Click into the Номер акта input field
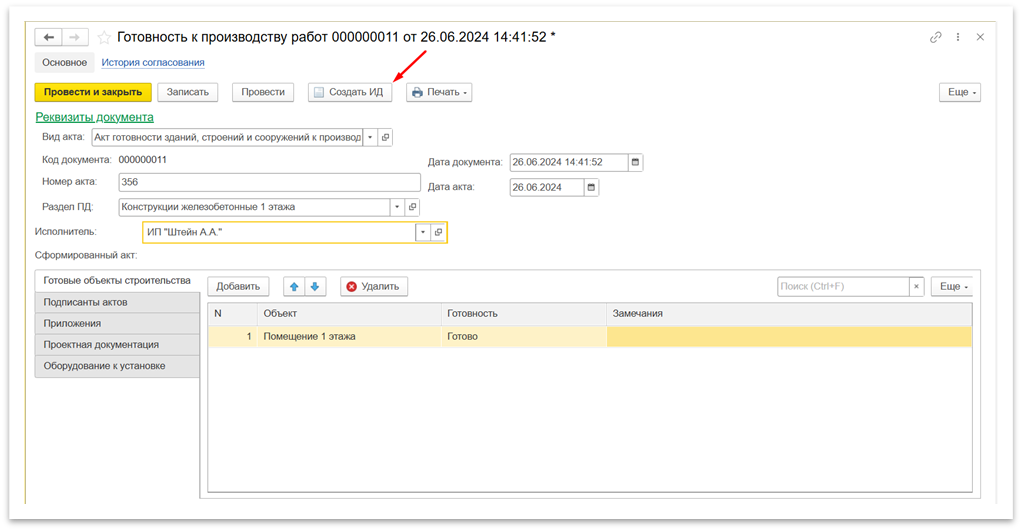This screenshot has height=531, width=1022. click(x=268, y=182)
